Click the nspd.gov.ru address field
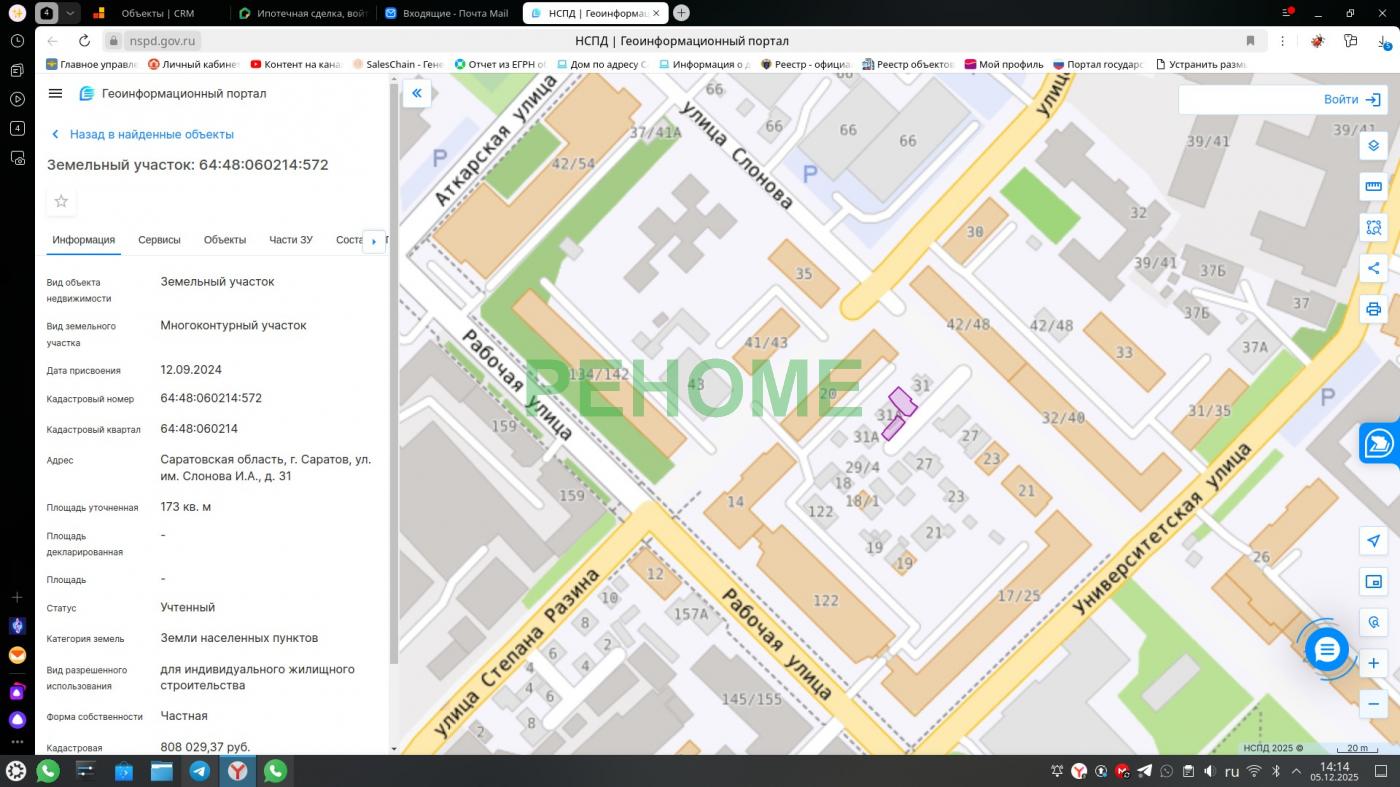 [162, 41]
